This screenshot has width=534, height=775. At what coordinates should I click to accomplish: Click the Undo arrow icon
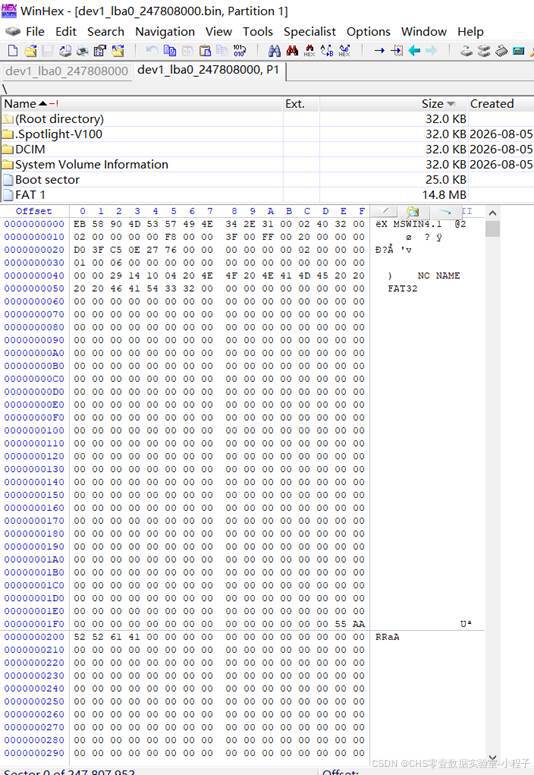tap(152, 50)
